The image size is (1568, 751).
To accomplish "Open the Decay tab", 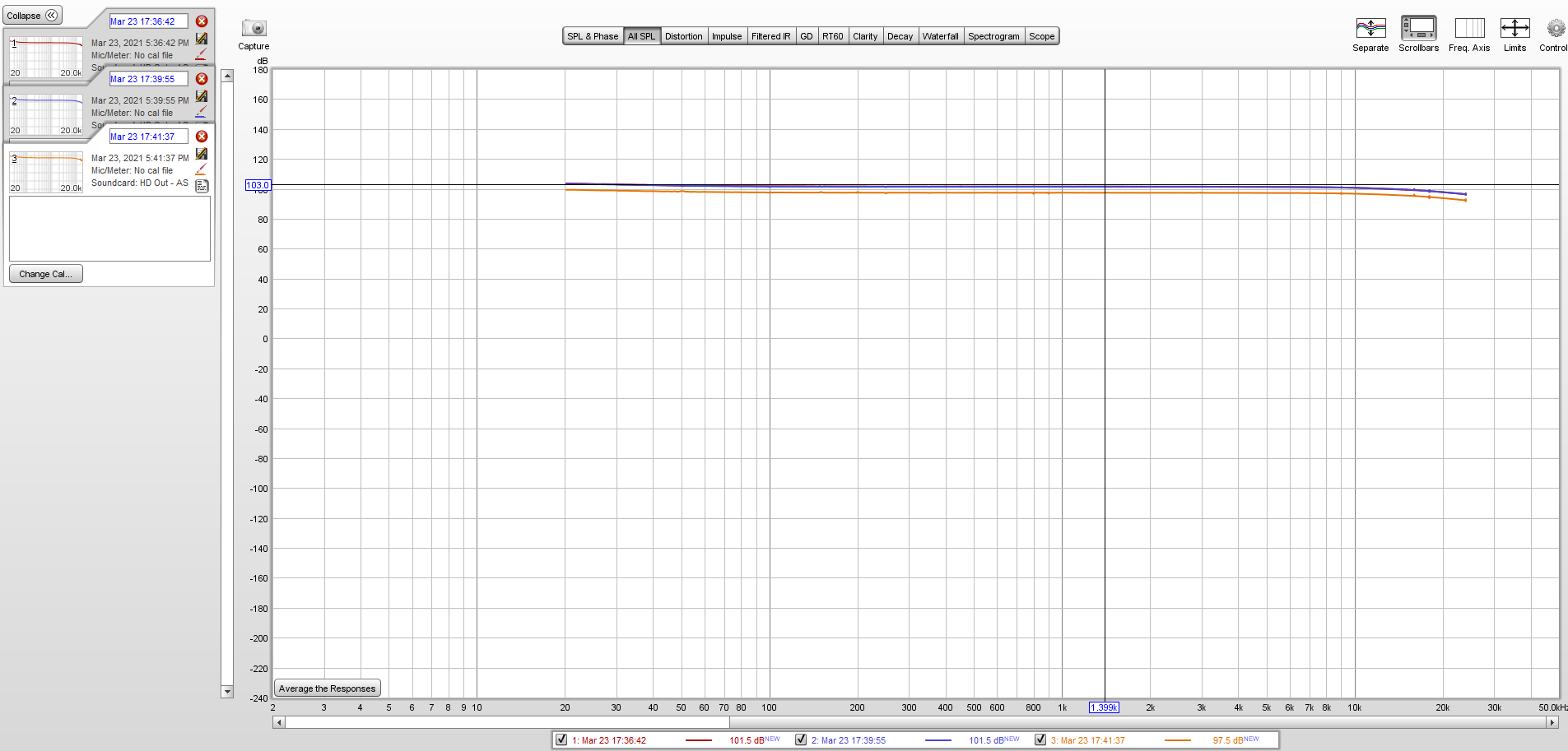I will [x=900, y=36].
